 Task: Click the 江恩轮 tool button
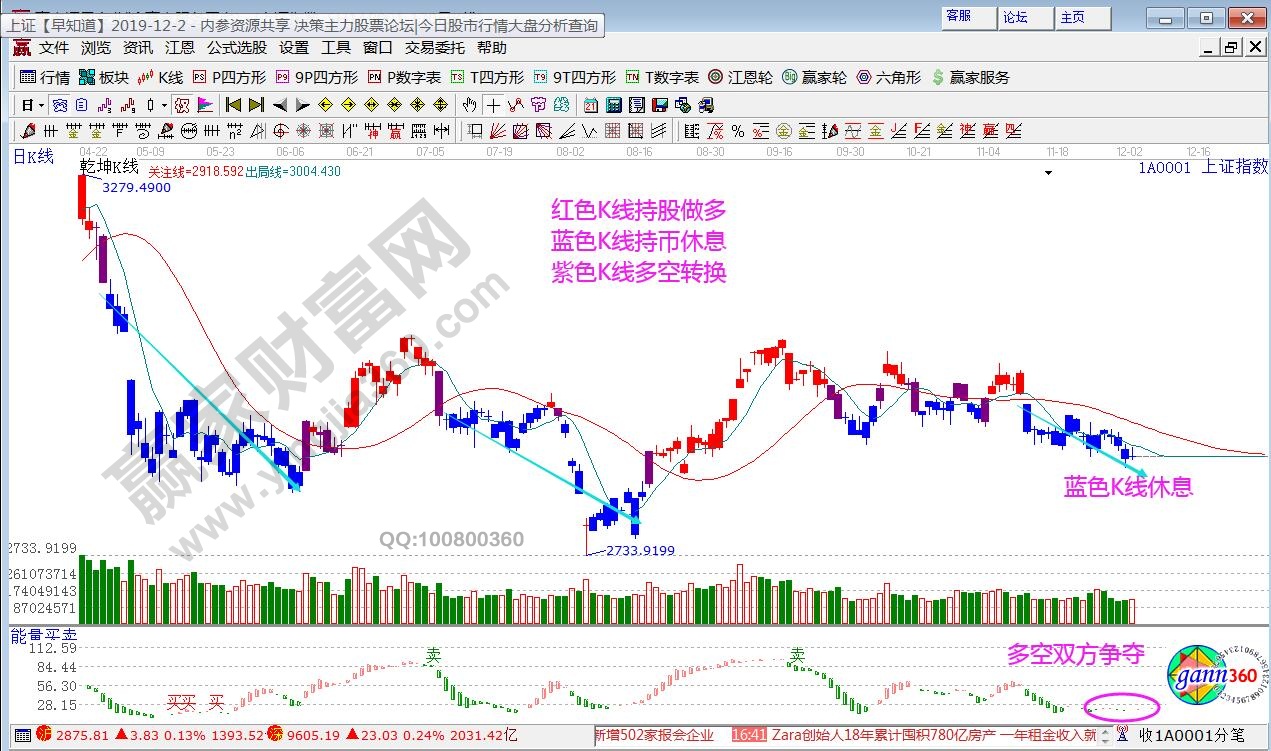tap(740, 77)
